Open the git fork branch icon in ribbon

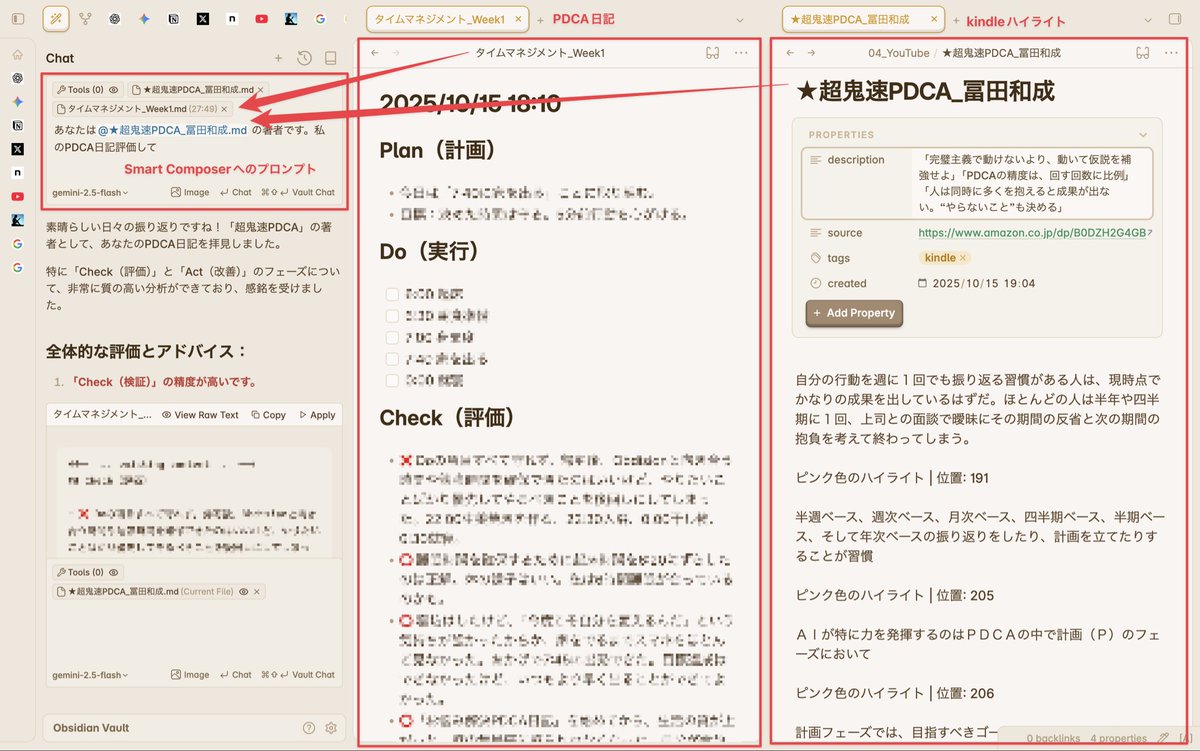click(86, 18)
